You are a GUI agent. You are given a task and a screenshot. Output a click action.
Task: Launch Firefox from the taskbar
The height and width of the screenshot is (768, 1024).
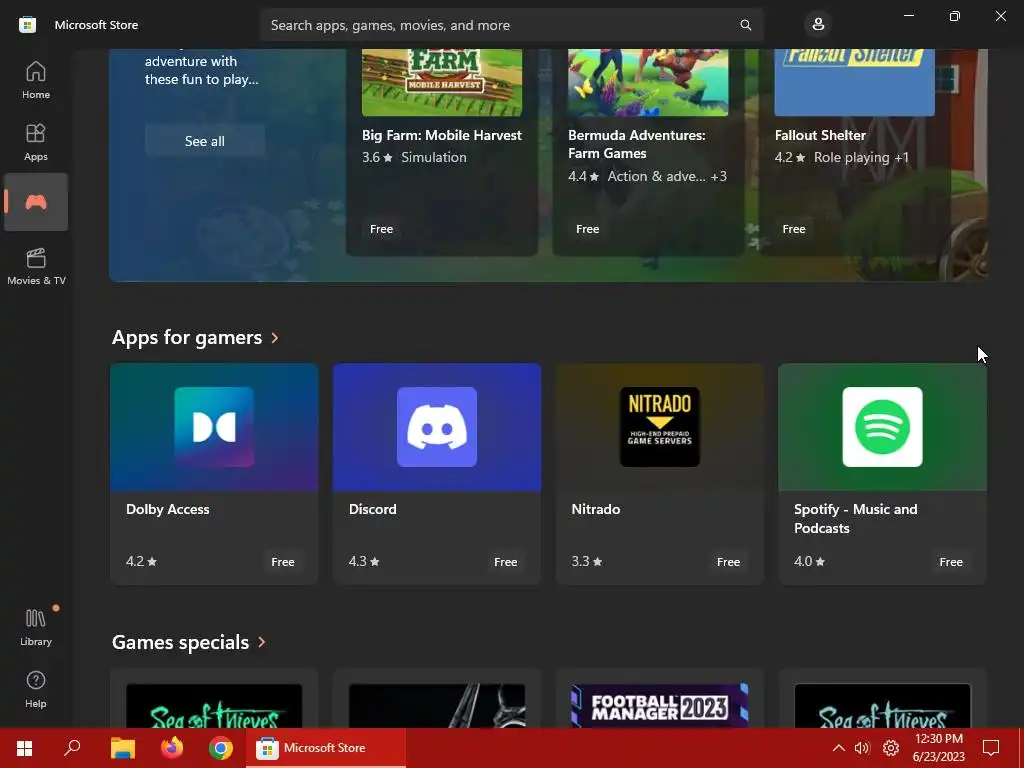pyautogui.click(x=172, y=748)
